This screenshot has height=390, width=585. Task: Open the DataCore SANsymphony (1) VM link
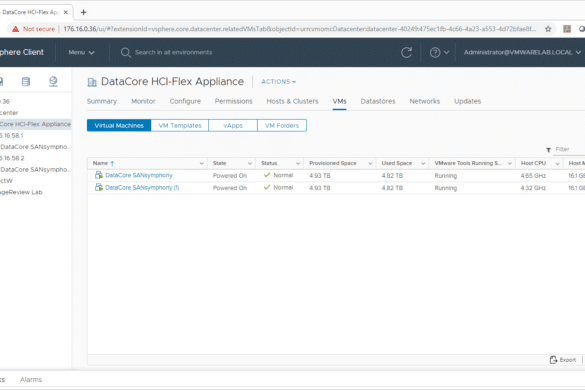coord(142,188)
